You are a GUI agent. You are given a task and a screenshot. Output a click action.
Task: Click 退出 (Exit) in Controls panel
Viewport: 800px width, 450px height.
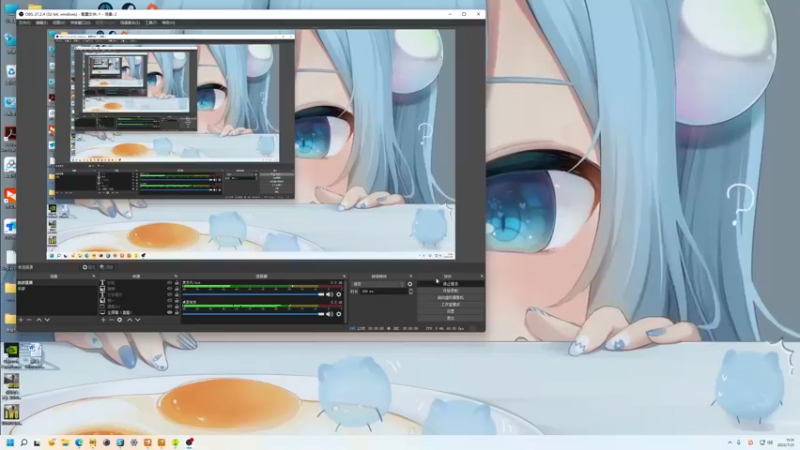click(451, 318)
